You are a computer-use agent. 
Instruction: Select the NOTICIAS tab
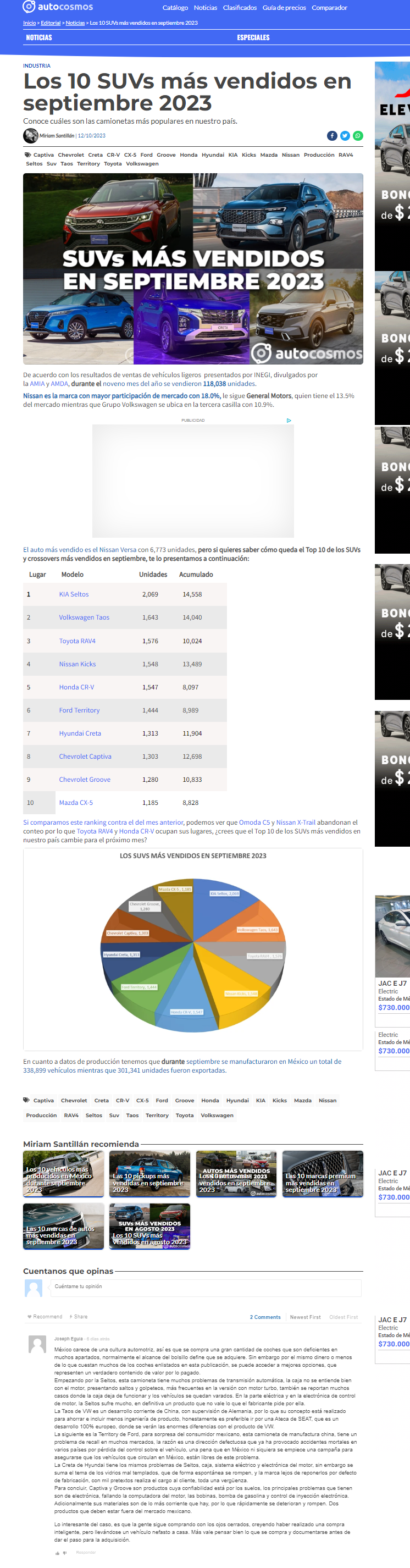[x=39, y=38]
